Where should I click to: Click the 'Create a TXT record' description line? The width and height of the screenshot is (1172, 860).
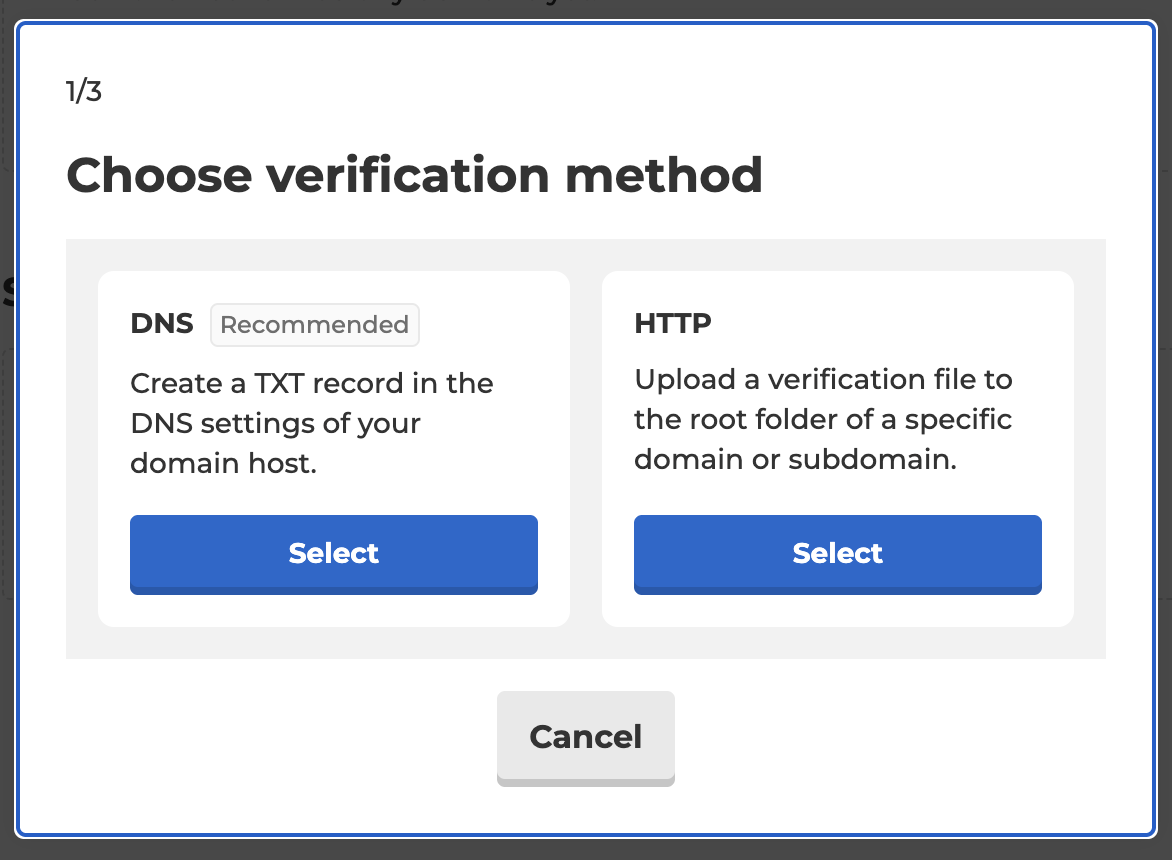(x=312, y=383)
